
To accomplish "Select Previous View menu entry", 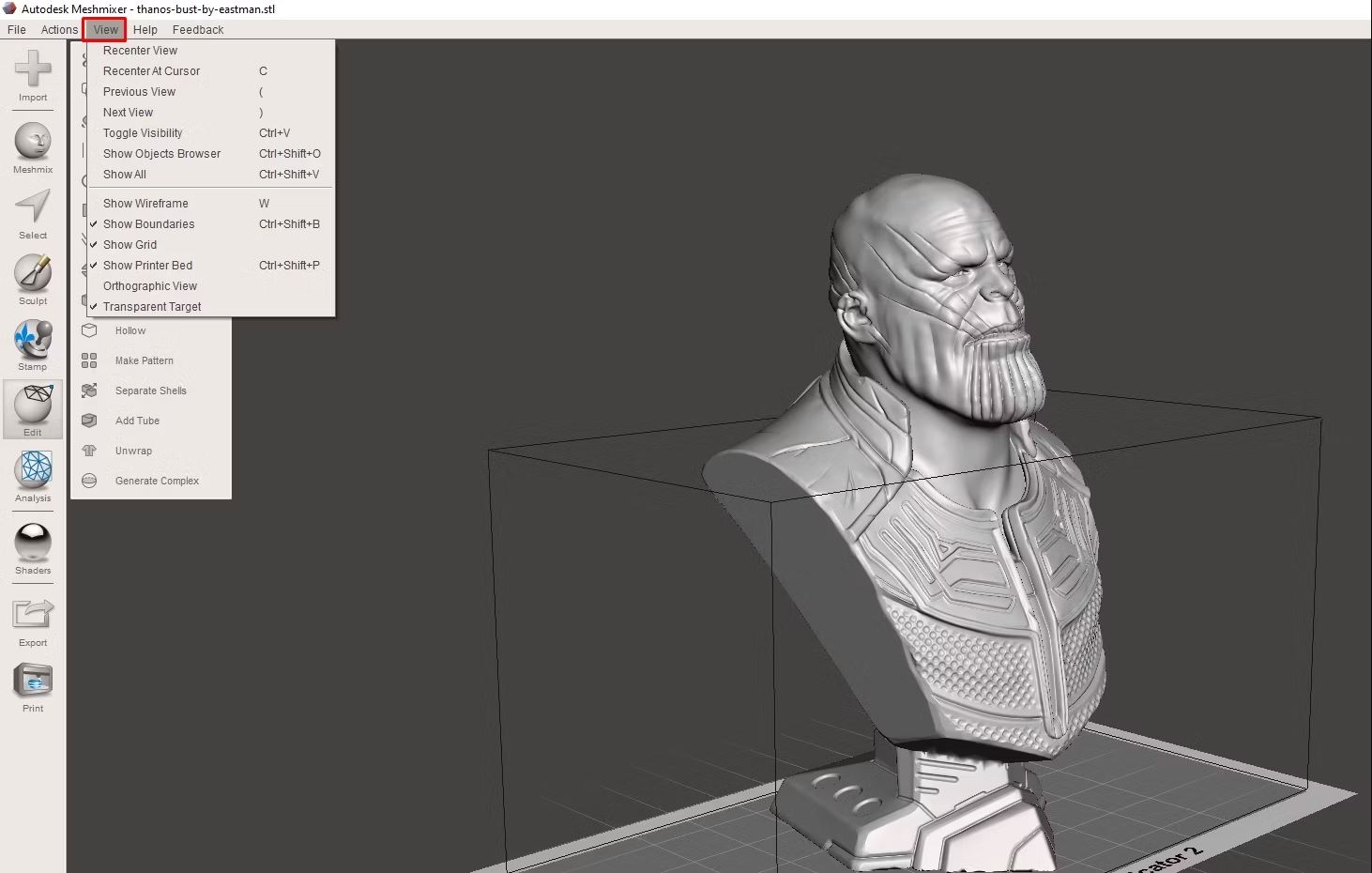I will tap(211, 92).
